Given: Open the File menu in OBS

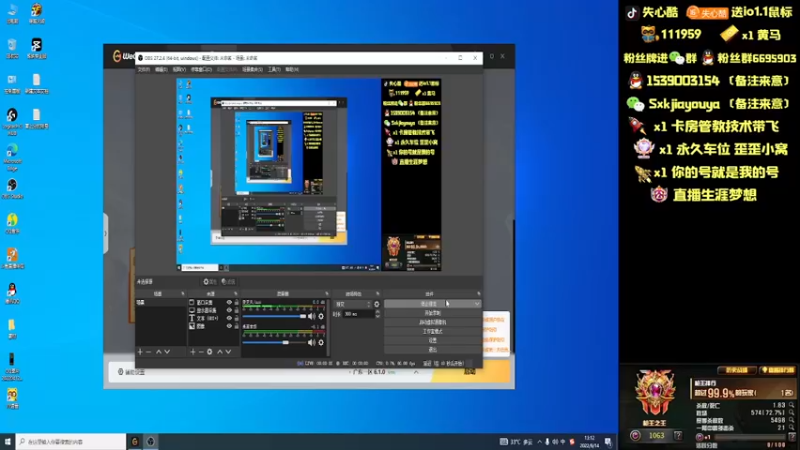Looking at the screenshot, I should [144, 69].
